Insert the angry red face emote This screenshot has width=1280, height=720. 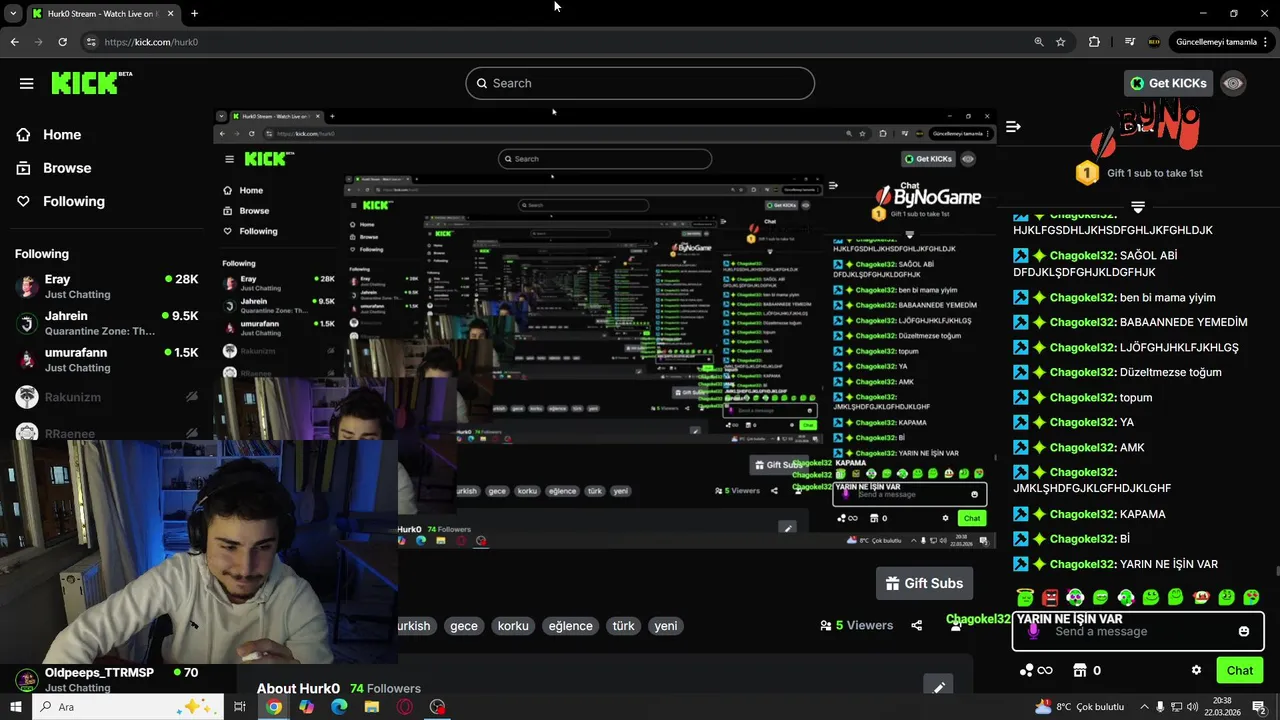(x=1050, y=597)
